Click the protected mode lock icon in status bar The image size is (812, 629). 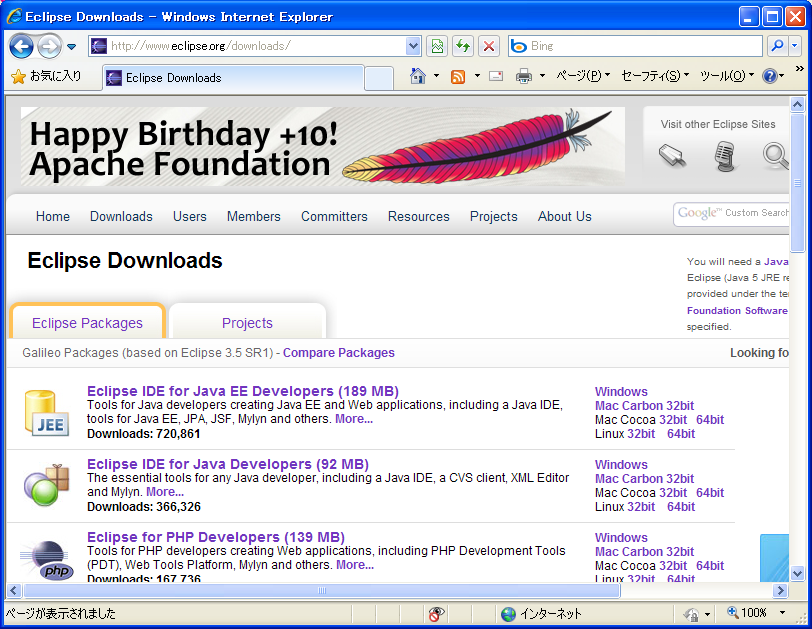pos(691,614)
